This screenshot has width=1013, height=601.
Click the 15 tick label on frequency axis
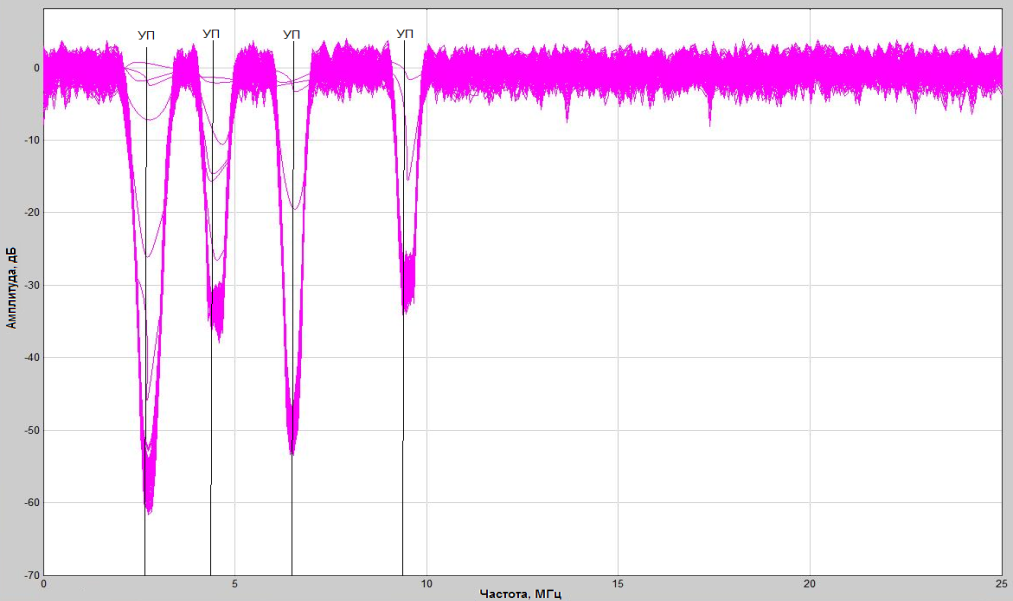[x=618, y=583]
